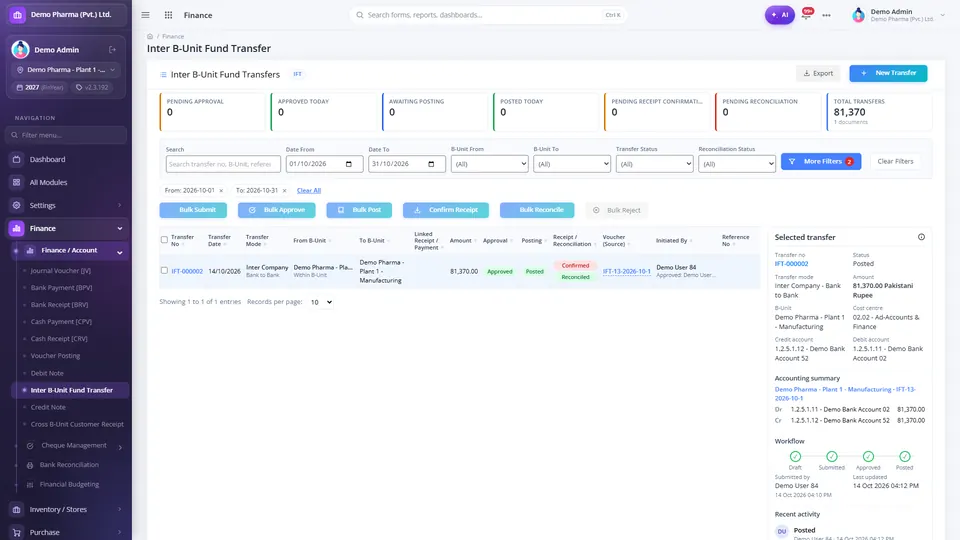Viewport: 960px width, 540px height.
Task: Click Bulk Reconcile button
Action: point(537,210)
